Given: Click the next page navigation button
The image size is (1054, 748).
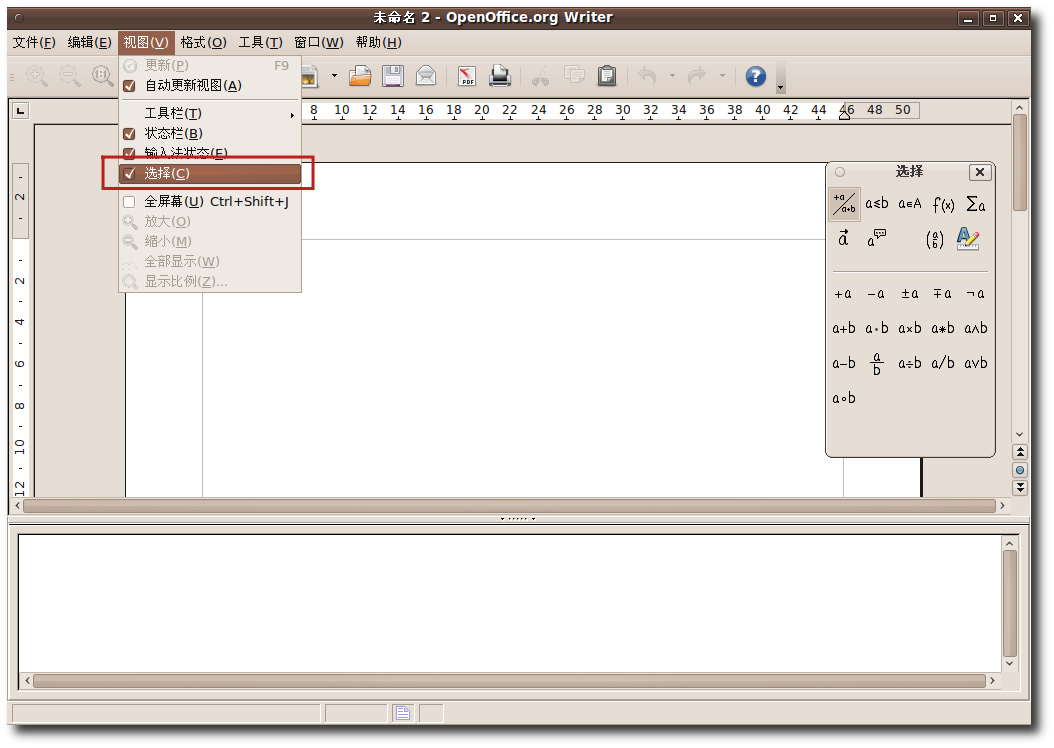Looking at the screenshot, I should tap(1020, 488).
